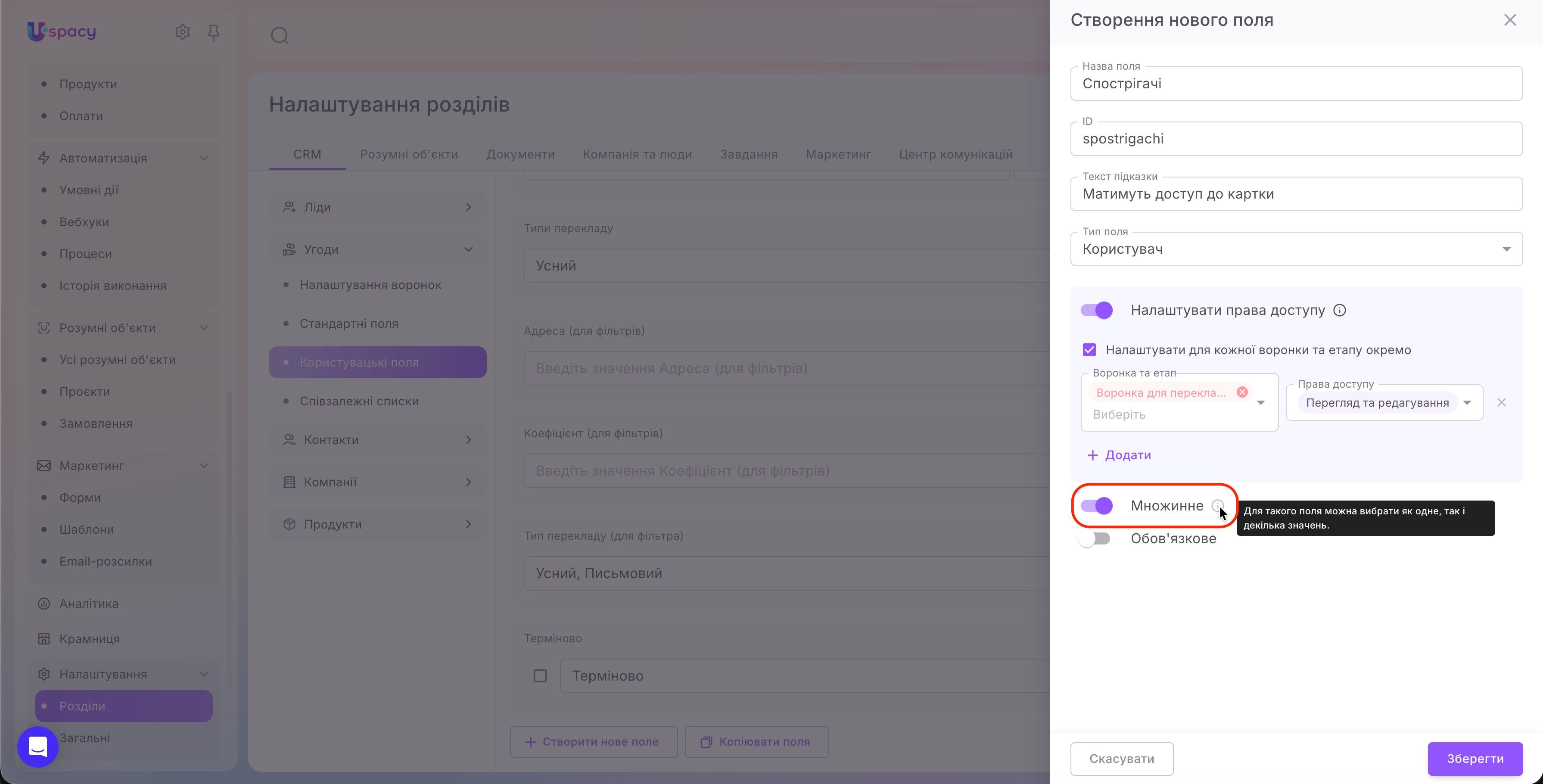Switch to the Завдання tab
Viewport: 1543px width, 784px height.
[x=749, y=155]
